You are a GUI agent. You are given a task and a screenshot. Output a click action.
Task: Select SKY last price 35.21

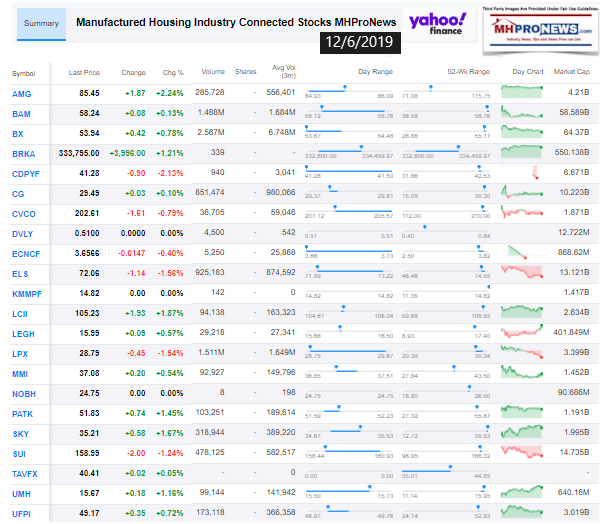89,433
